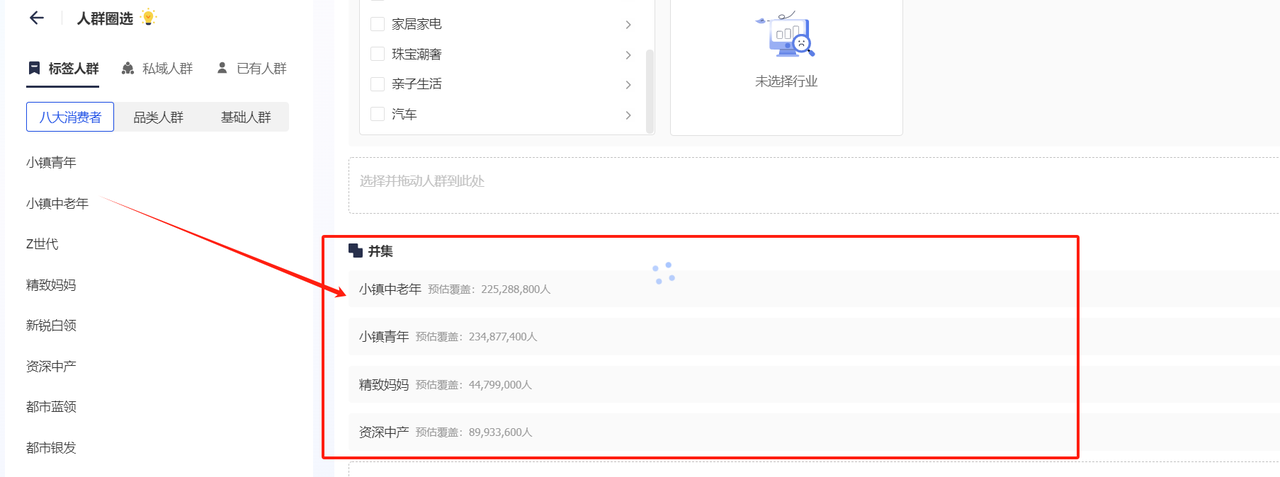The height and width of the screenshot is (477, 1280).
Task: Click the industry list scrollbar
Action: [x=650, y=90]
